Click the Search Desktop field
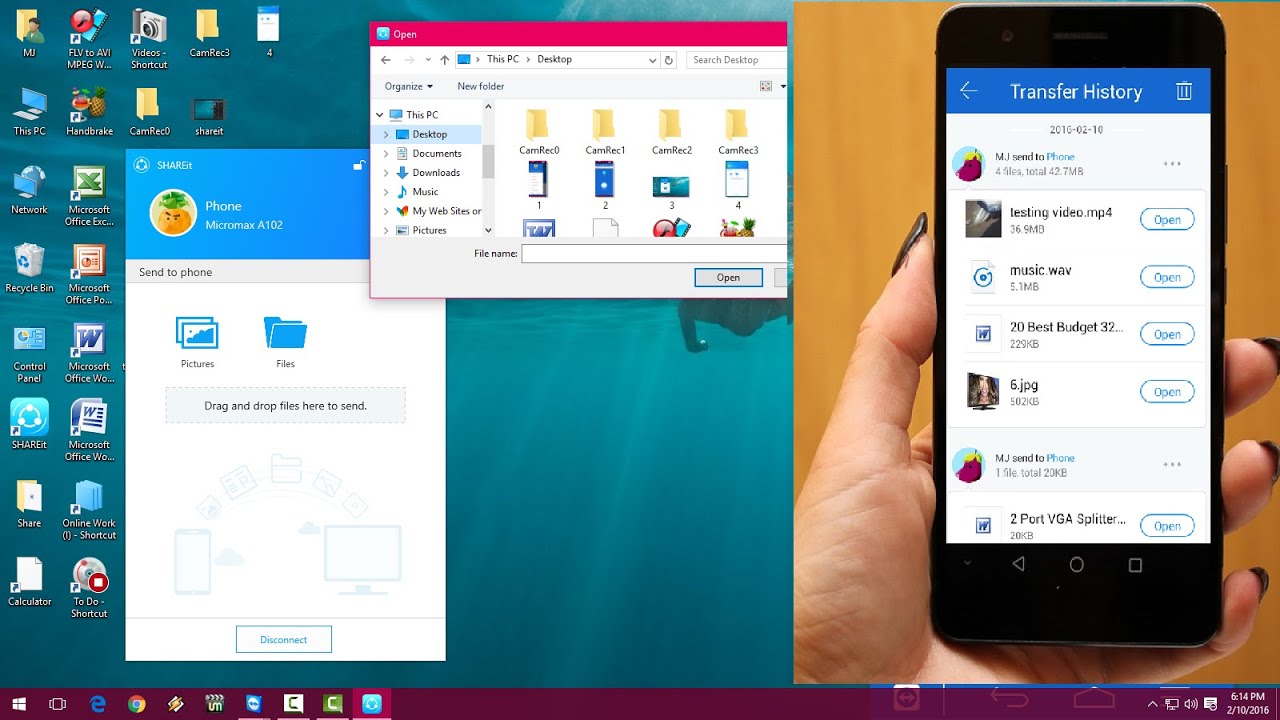This screenshot has width=1280, height=720. pos(737,60)
